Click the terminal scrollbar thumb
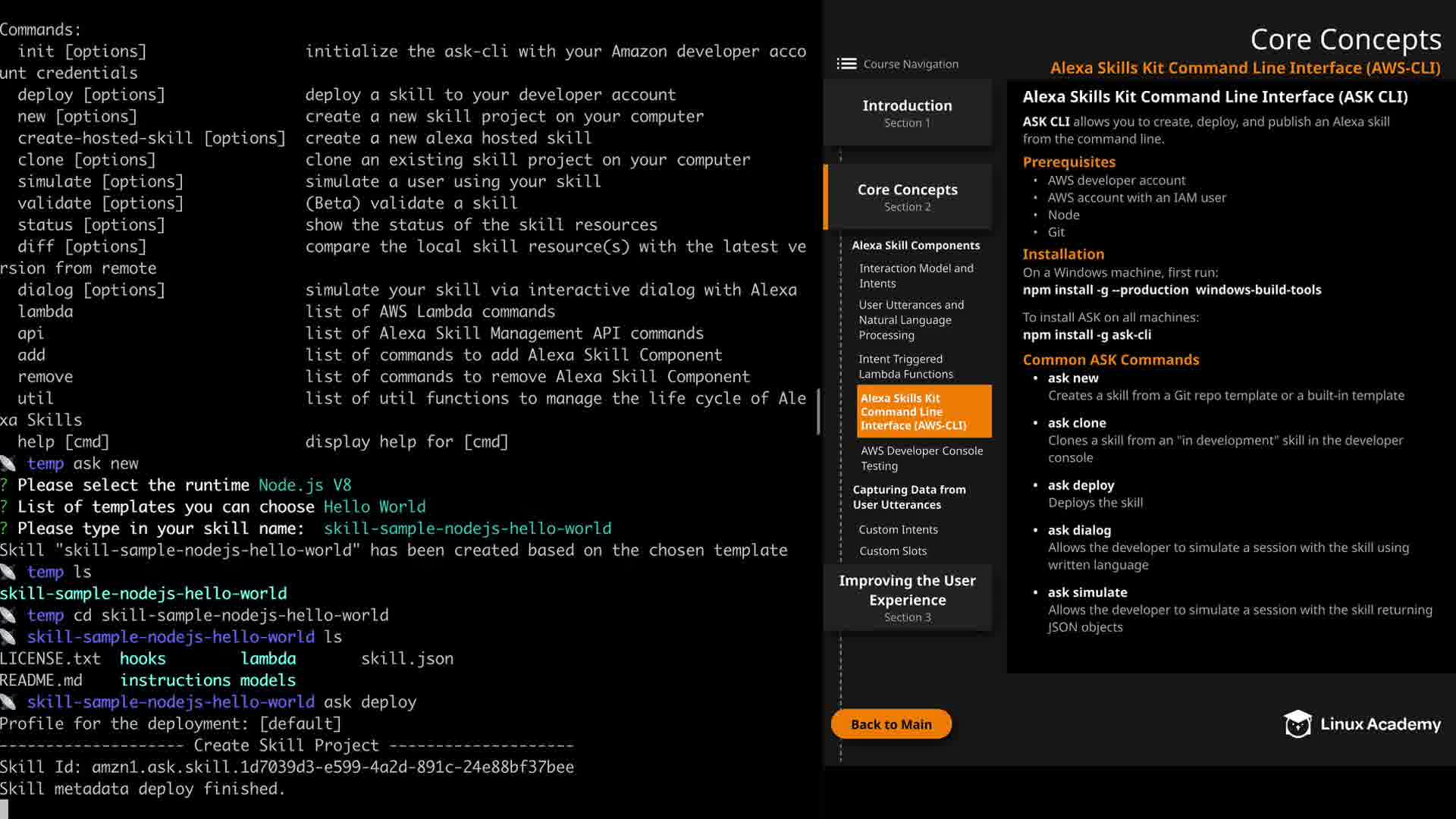1456x819 pixels. 818,412
